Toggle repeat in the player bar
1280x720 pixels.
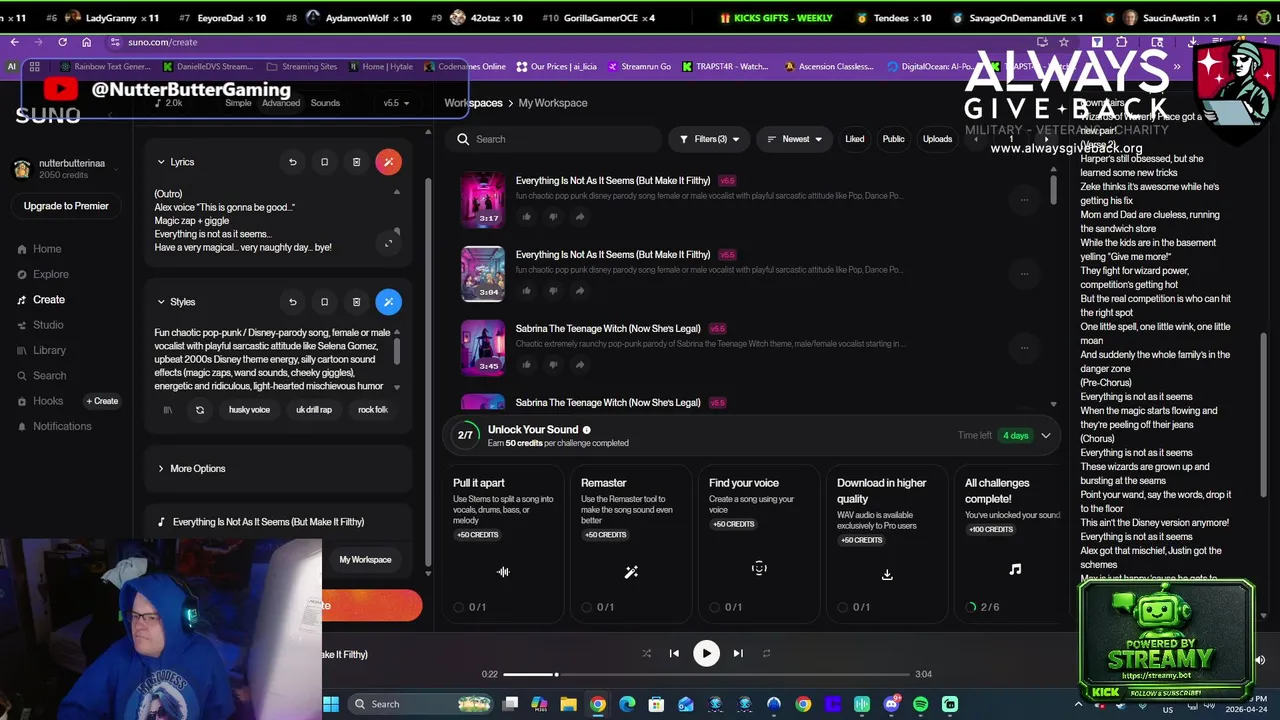click(x=767, y=654)
